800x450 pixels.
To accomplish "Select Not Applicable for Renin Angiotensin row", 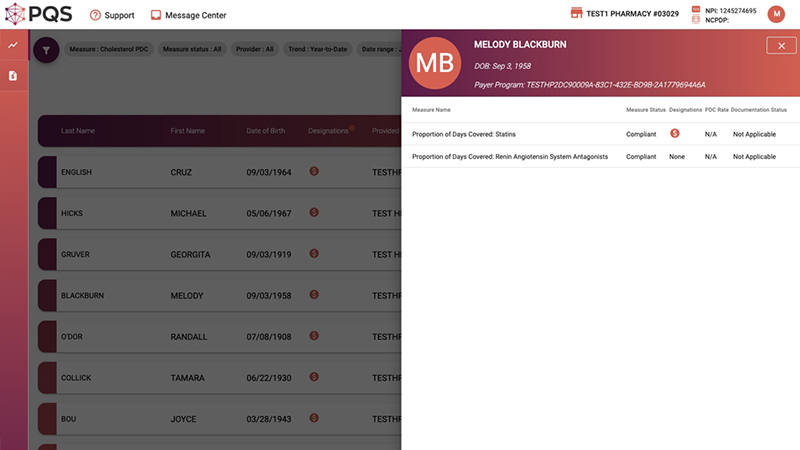I will (x=754, y=157).
